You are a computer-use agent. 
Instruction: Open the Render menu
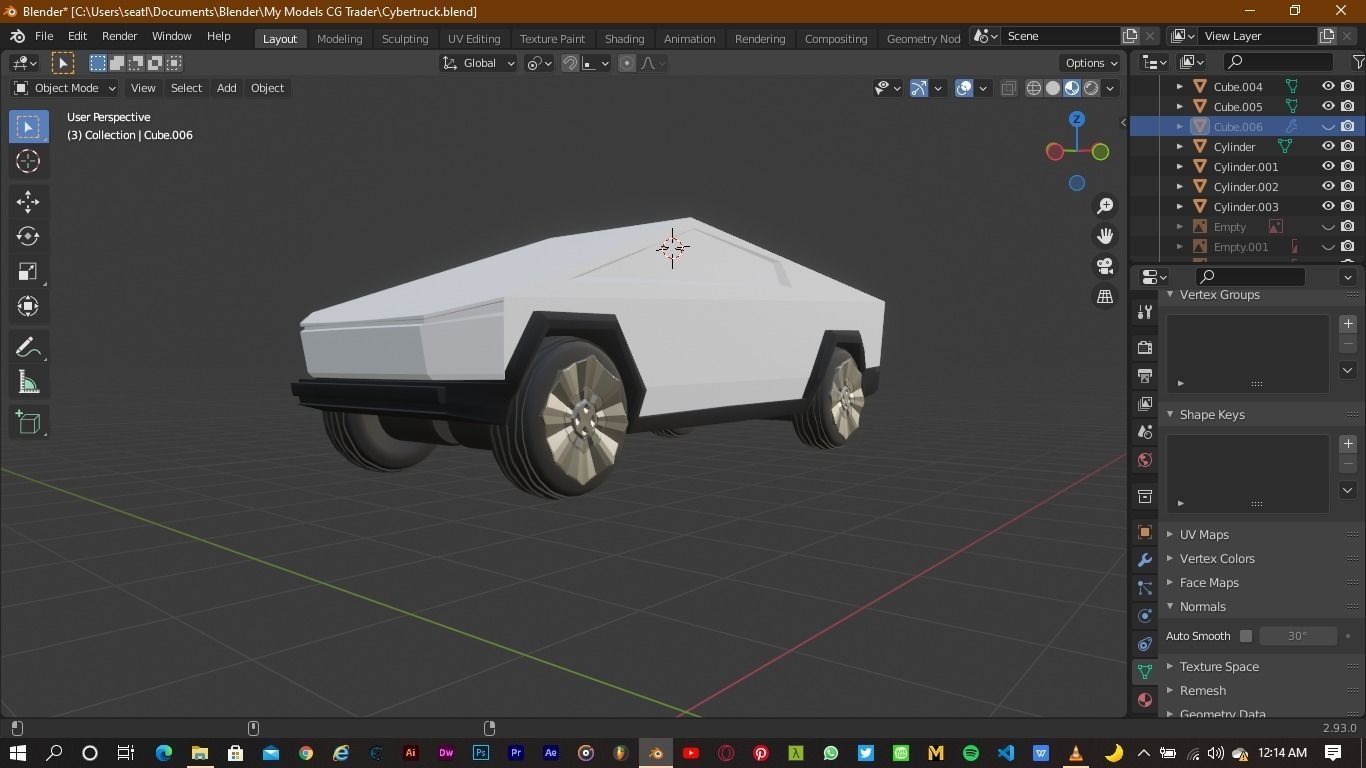(x=119, y=36)
